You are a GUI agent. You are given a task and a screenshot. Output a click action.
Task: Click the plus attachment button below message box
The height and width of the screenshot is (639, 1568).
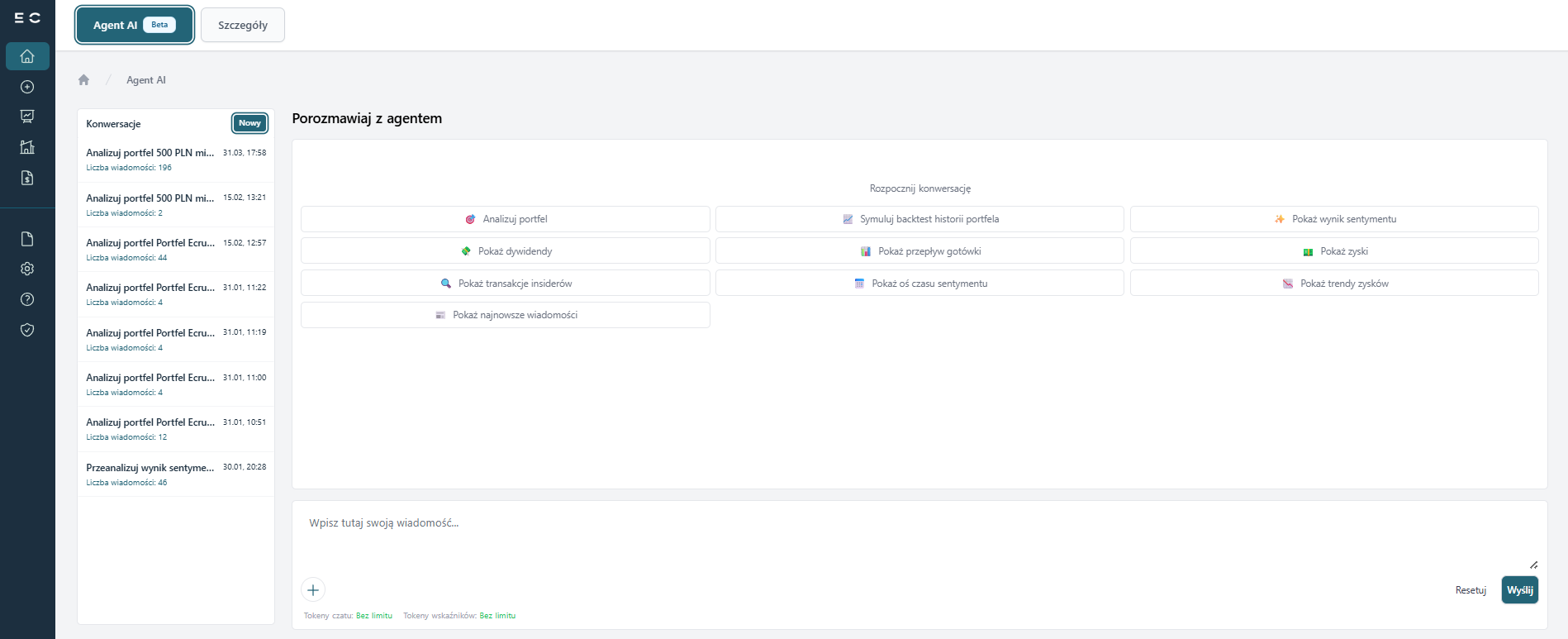click(x=313, y=590)
